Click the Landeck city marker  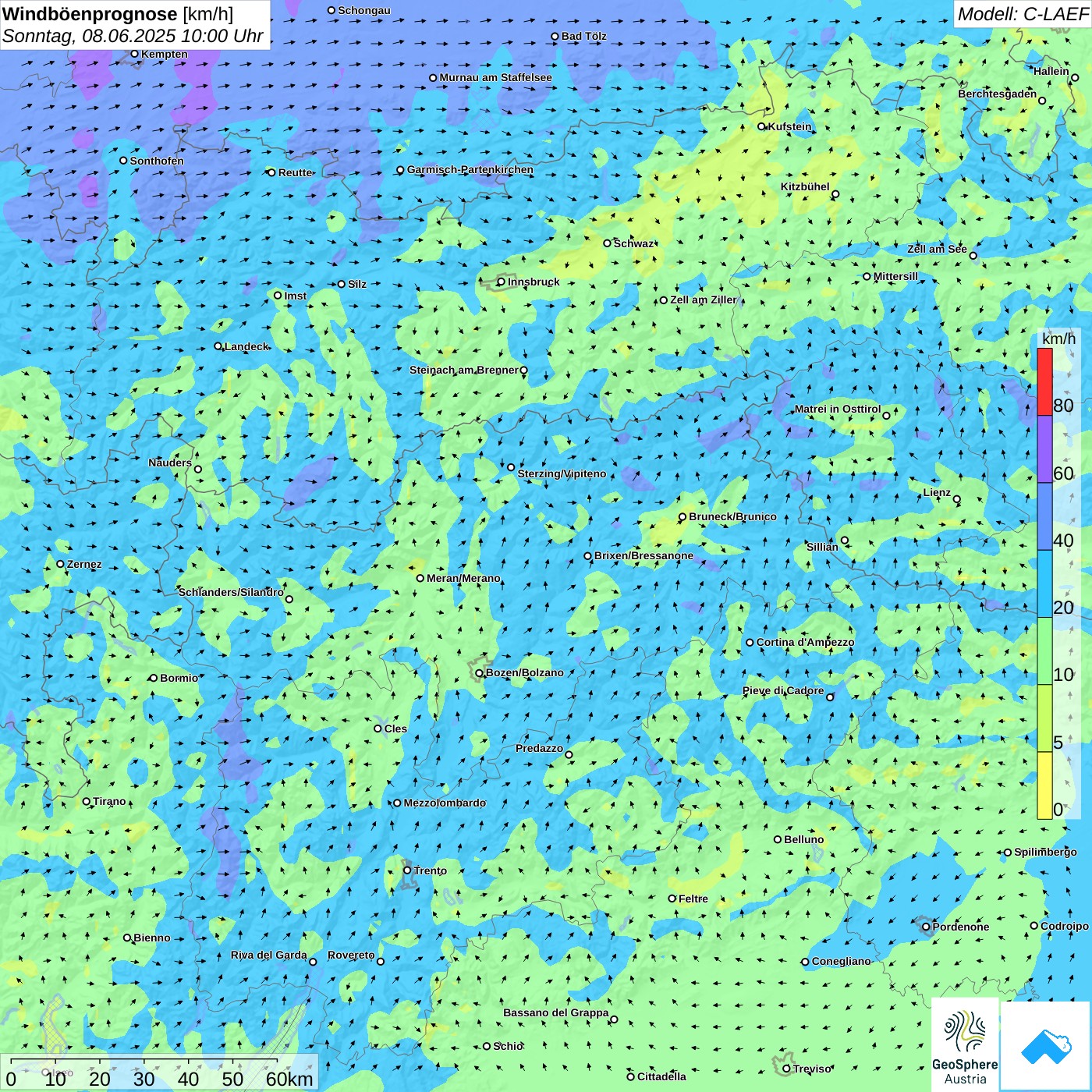[218, 346]
